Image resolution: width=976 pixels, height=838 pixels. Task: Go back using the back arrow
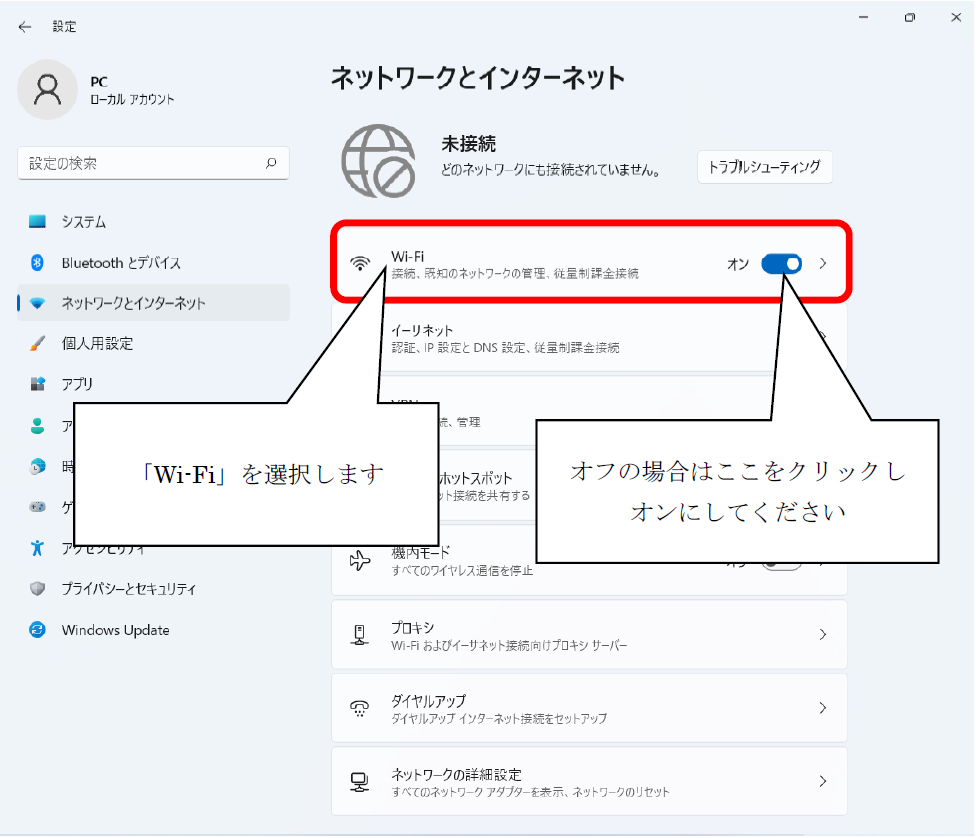25,27
